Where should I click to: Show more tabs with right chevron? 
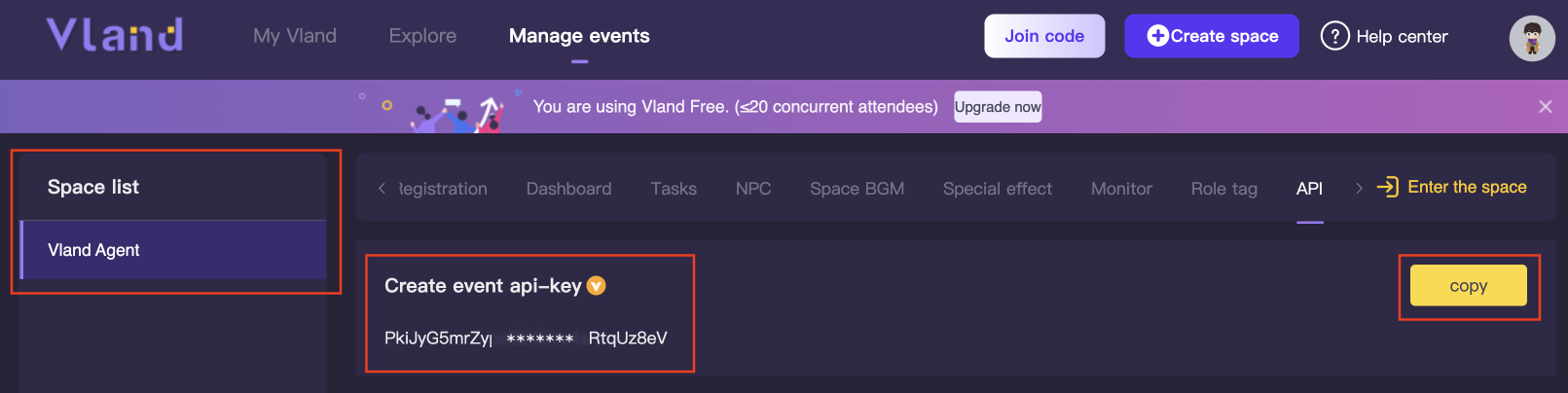pyautogui.click(x=1359, y=189)
